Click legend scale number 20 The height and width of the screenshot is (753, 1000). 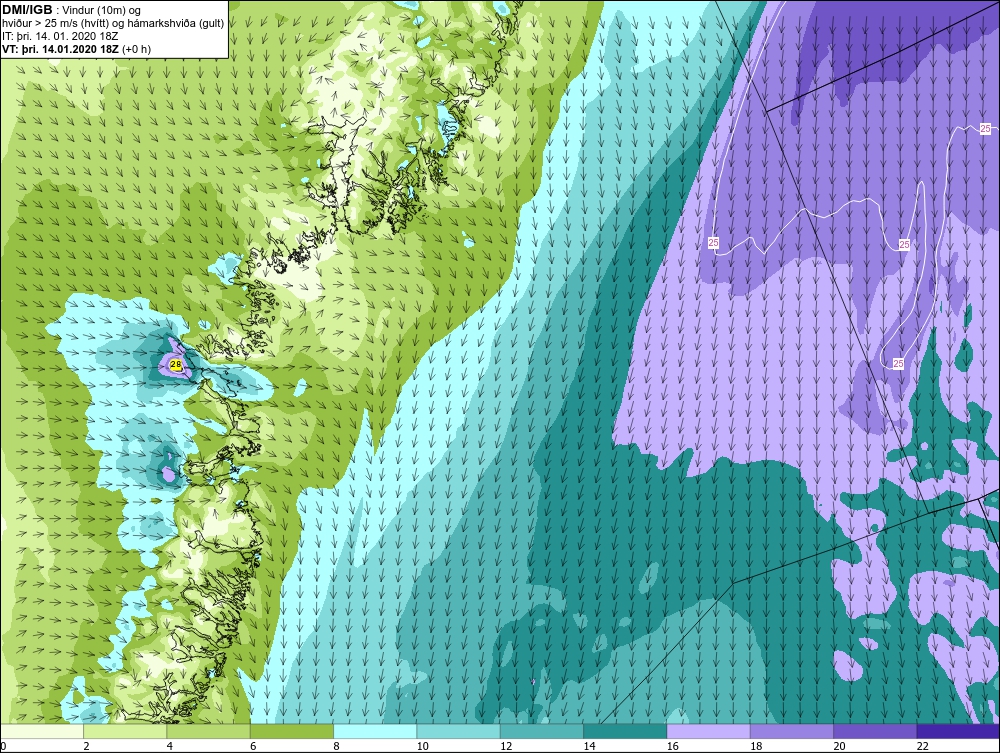[839, 746]
